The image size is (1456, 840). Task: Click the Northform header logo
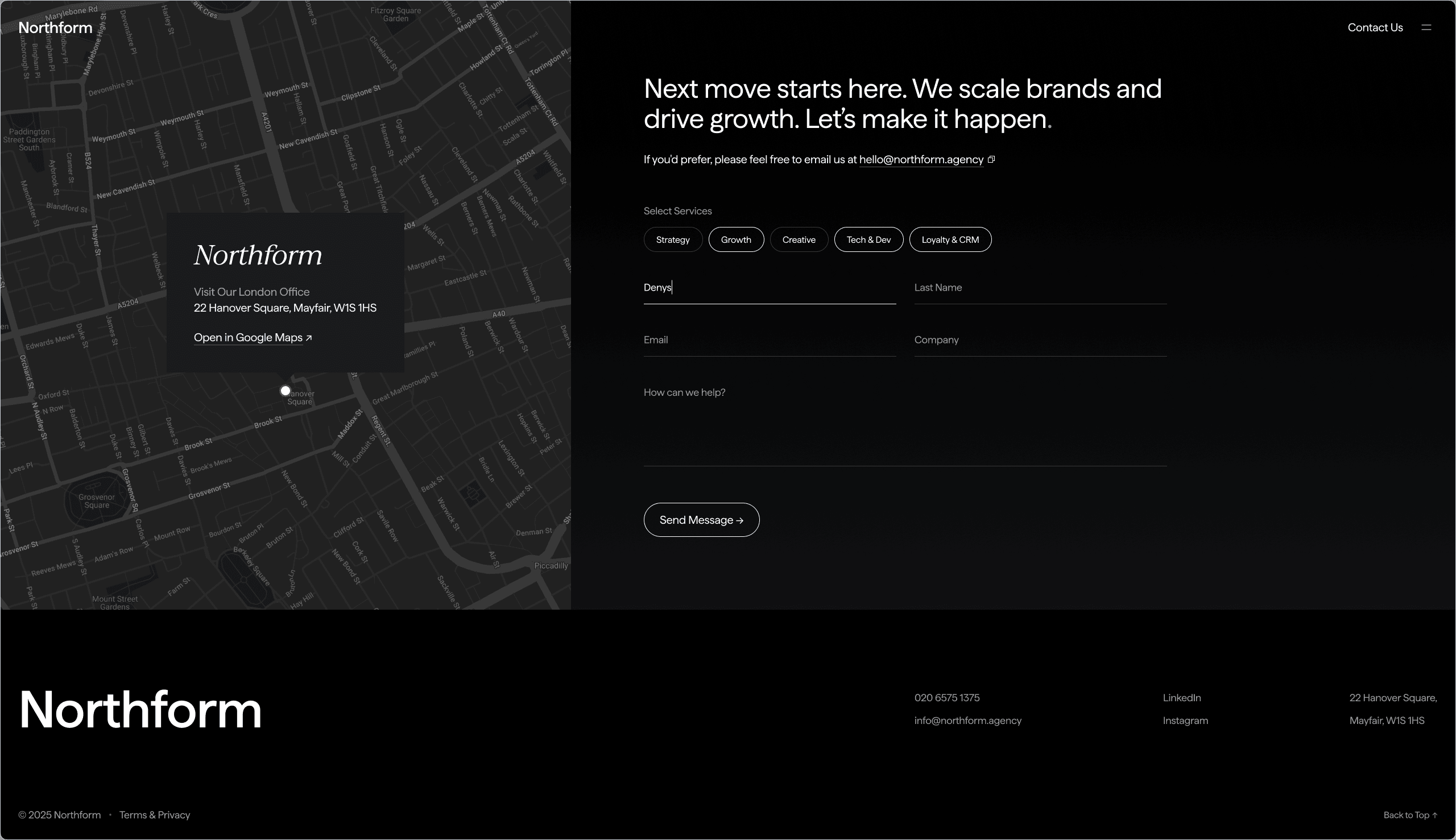click(x=55, y=27)
